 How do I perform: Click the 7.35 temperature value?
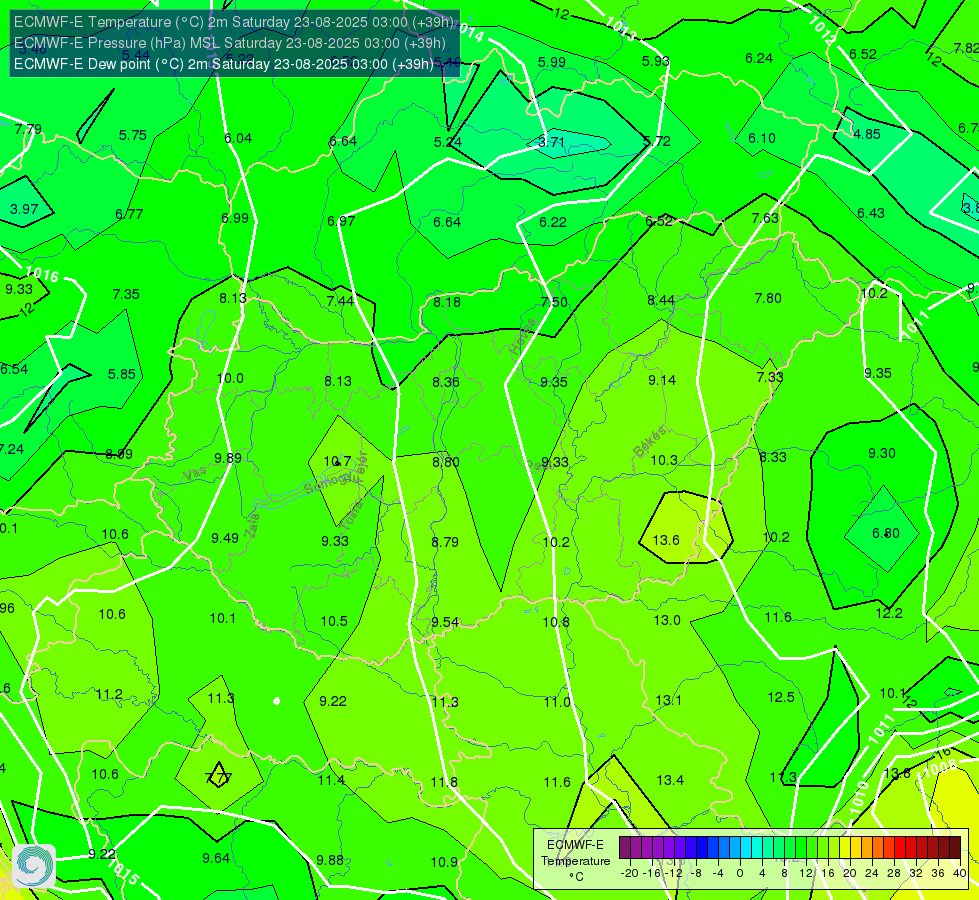click(125, 294)
